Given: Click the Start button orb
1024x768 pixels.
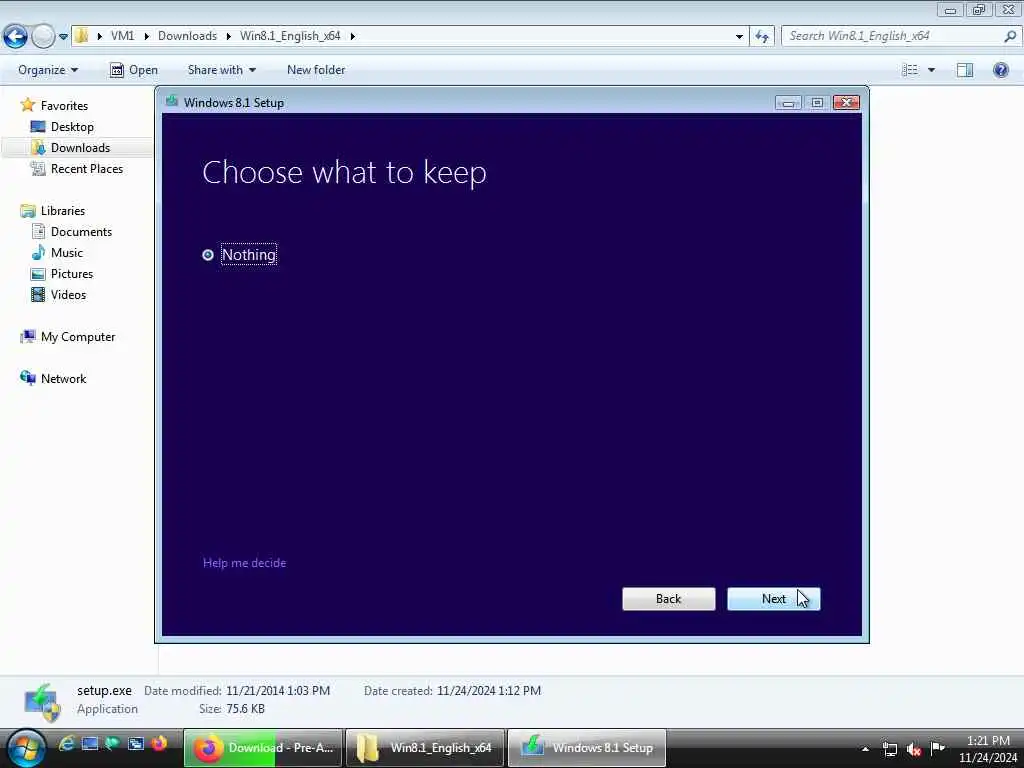Looking at the screenshot, I should [26, 748].
